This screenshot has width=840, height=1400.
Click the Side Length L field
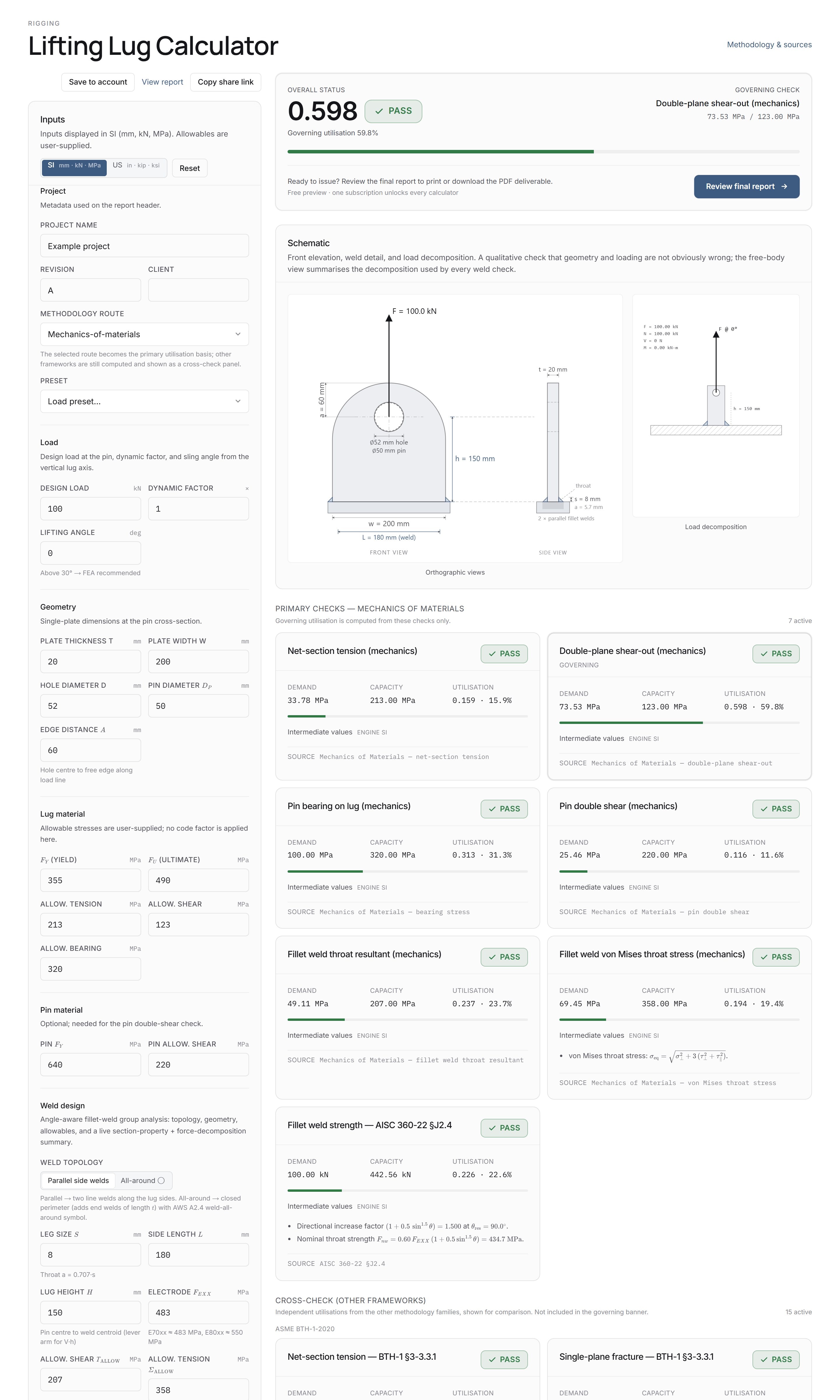[198, 1254]
